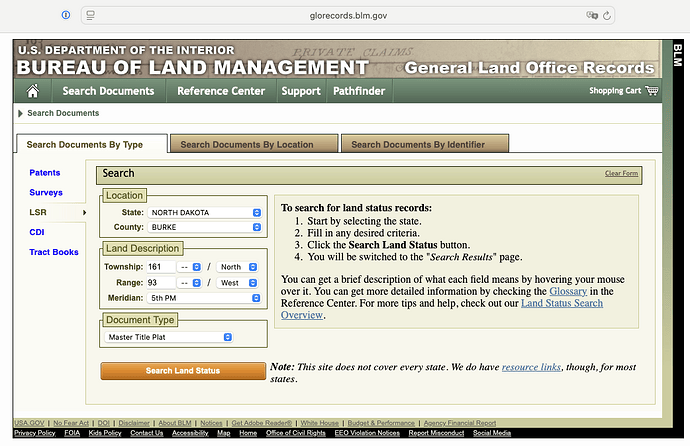
Task: Click the translate icon in address bar
Action: (x=592, y=16)
